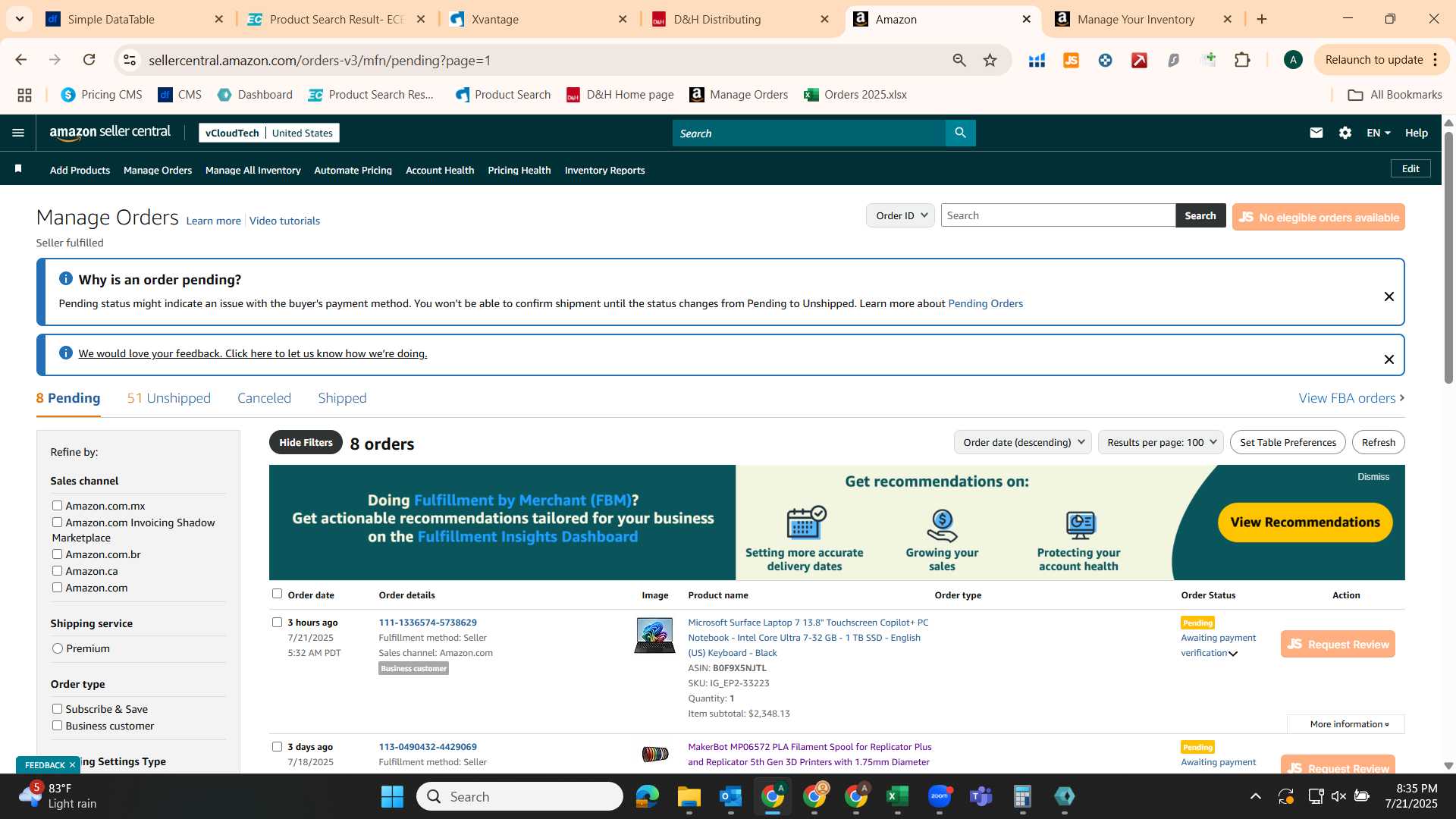1456x819 pixels.
Task: Select order 111-1336574-5738629 checkbox
Action: [x=277, y=622]
